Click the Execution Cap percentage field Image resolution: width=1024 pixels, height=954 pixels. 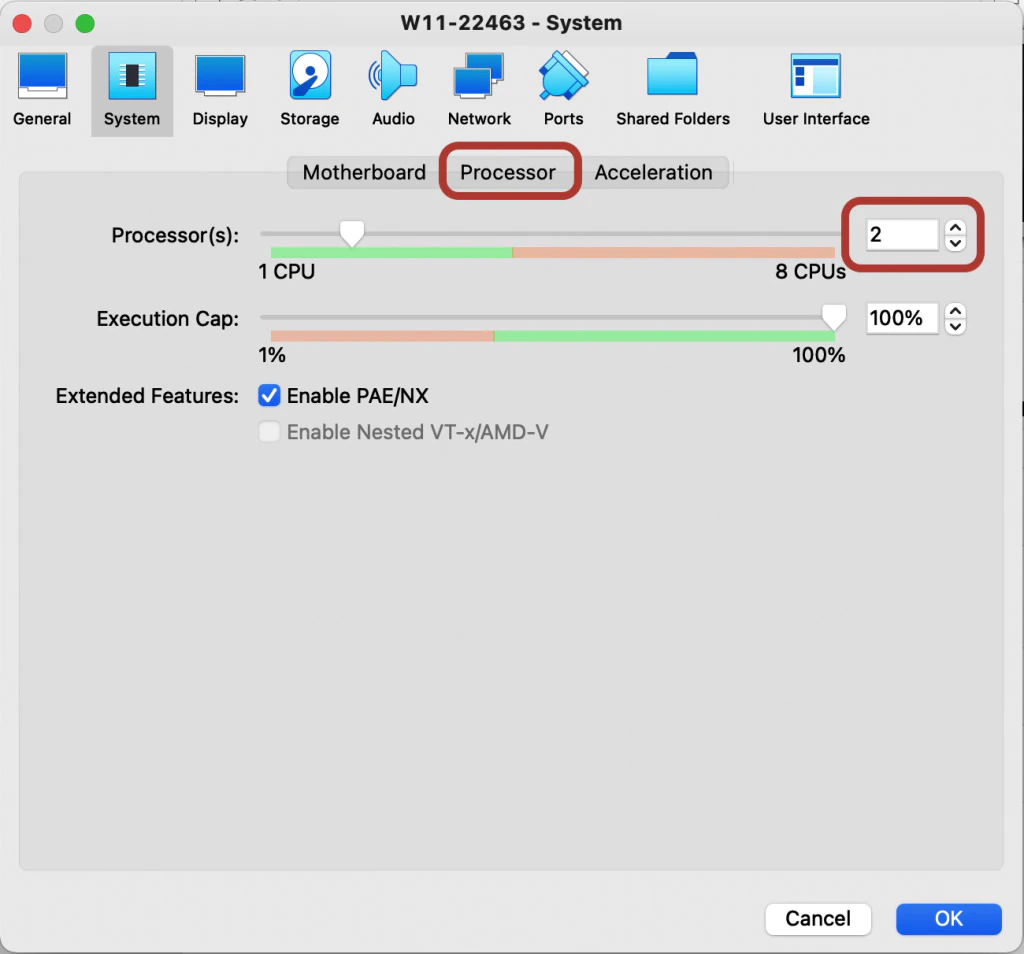click(903, 318)
